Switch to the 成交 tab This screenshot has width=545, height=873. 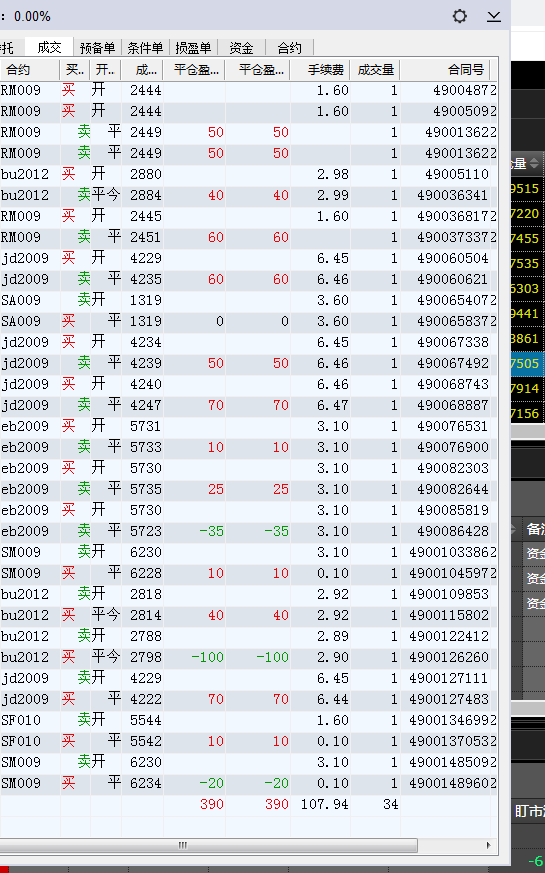[49, 47]
